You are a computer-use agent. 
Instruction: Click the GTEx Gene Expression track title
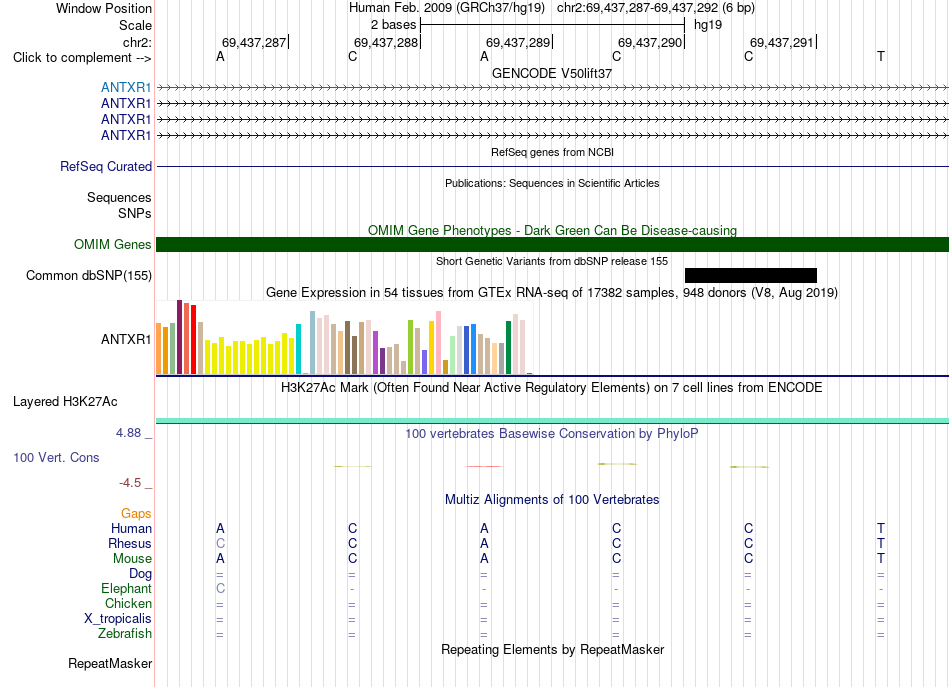tap(552, 293)
